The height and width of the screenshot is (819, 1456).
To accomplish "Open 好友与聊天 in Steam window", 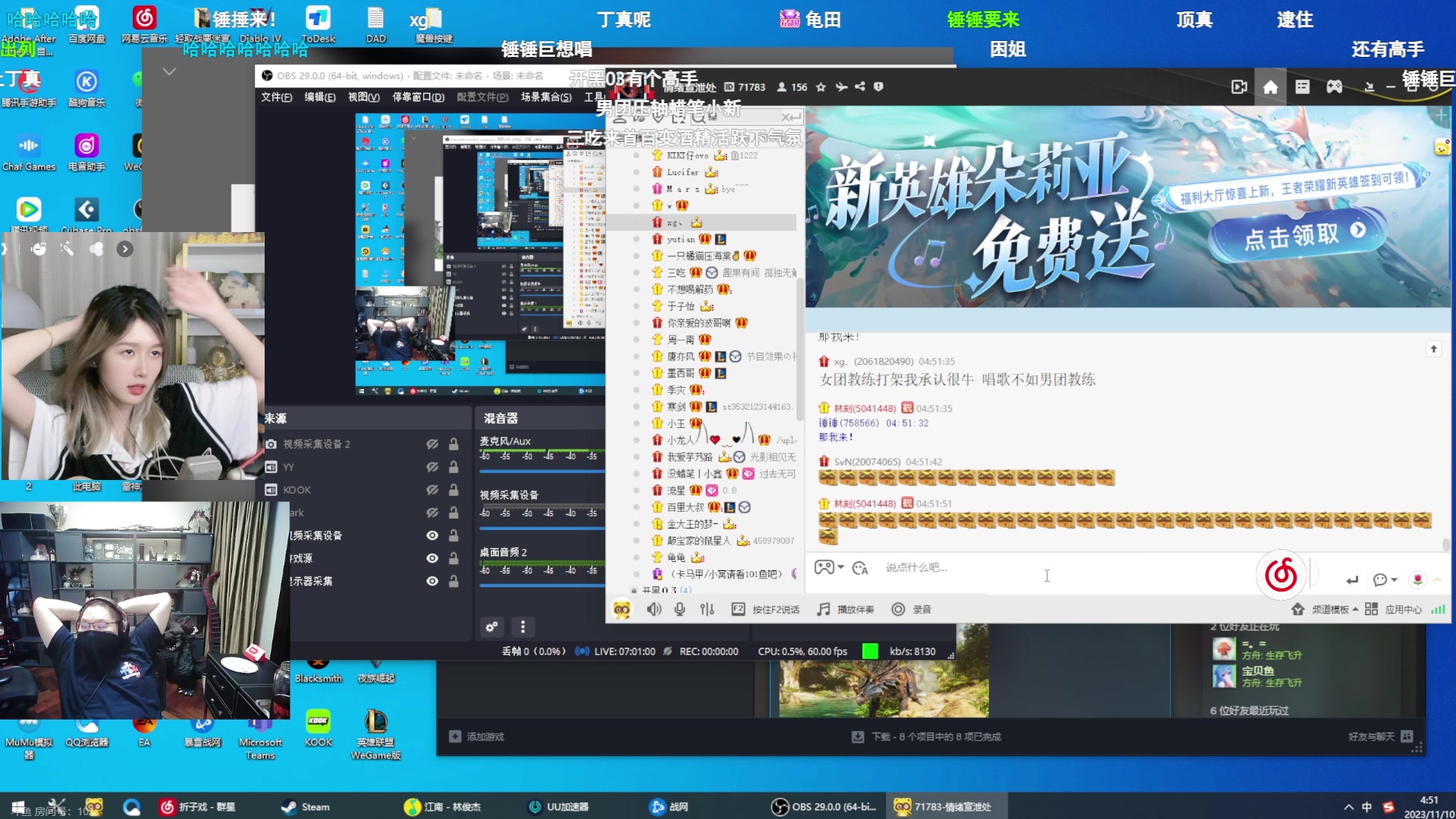I will (1380, 736).
